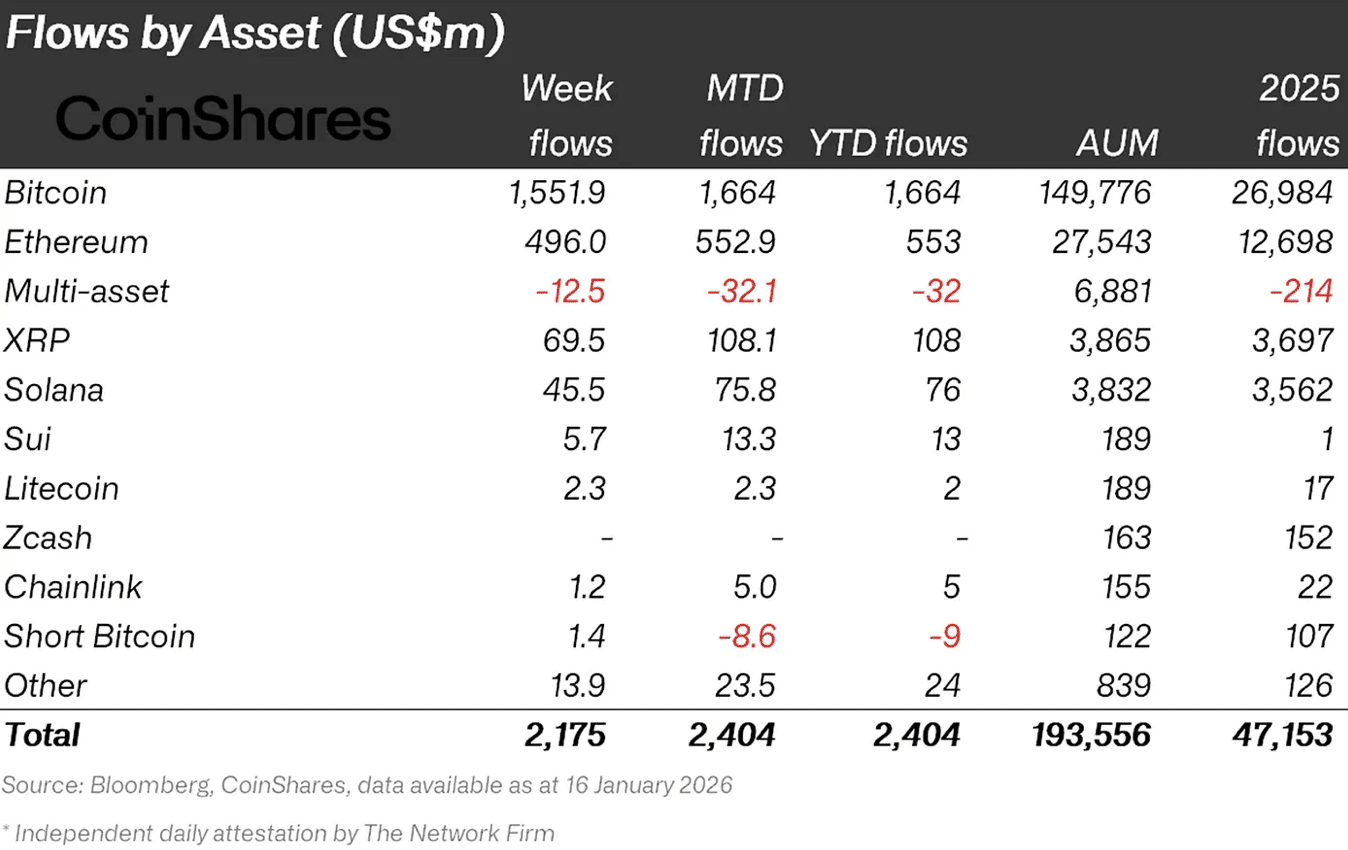The image size is (1348, 850).
Task: Select the Multi-asset row label
Action: pos(87,291)
